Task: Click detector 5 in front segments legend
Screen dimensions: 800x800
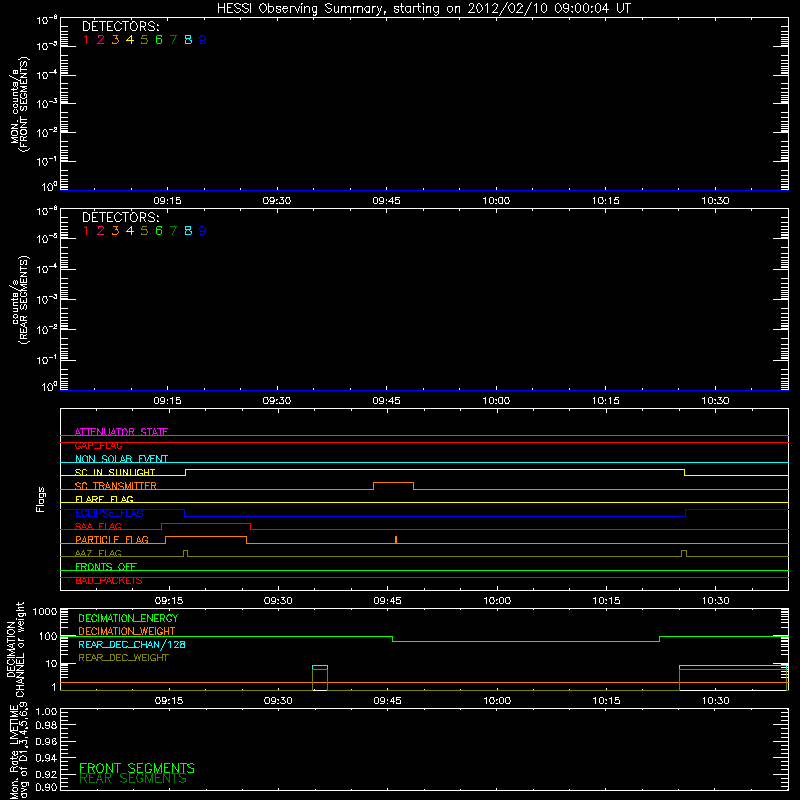Action: click(x=144, y=40)
